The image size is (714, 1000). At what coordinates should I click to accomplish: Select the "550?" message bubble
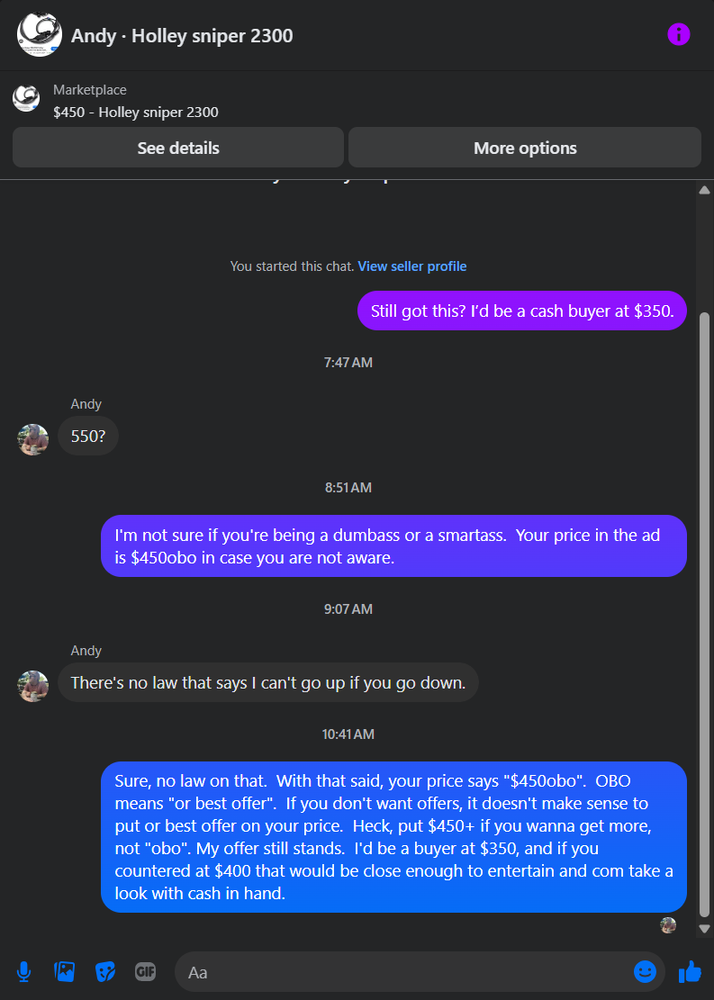tap(88, 437)
